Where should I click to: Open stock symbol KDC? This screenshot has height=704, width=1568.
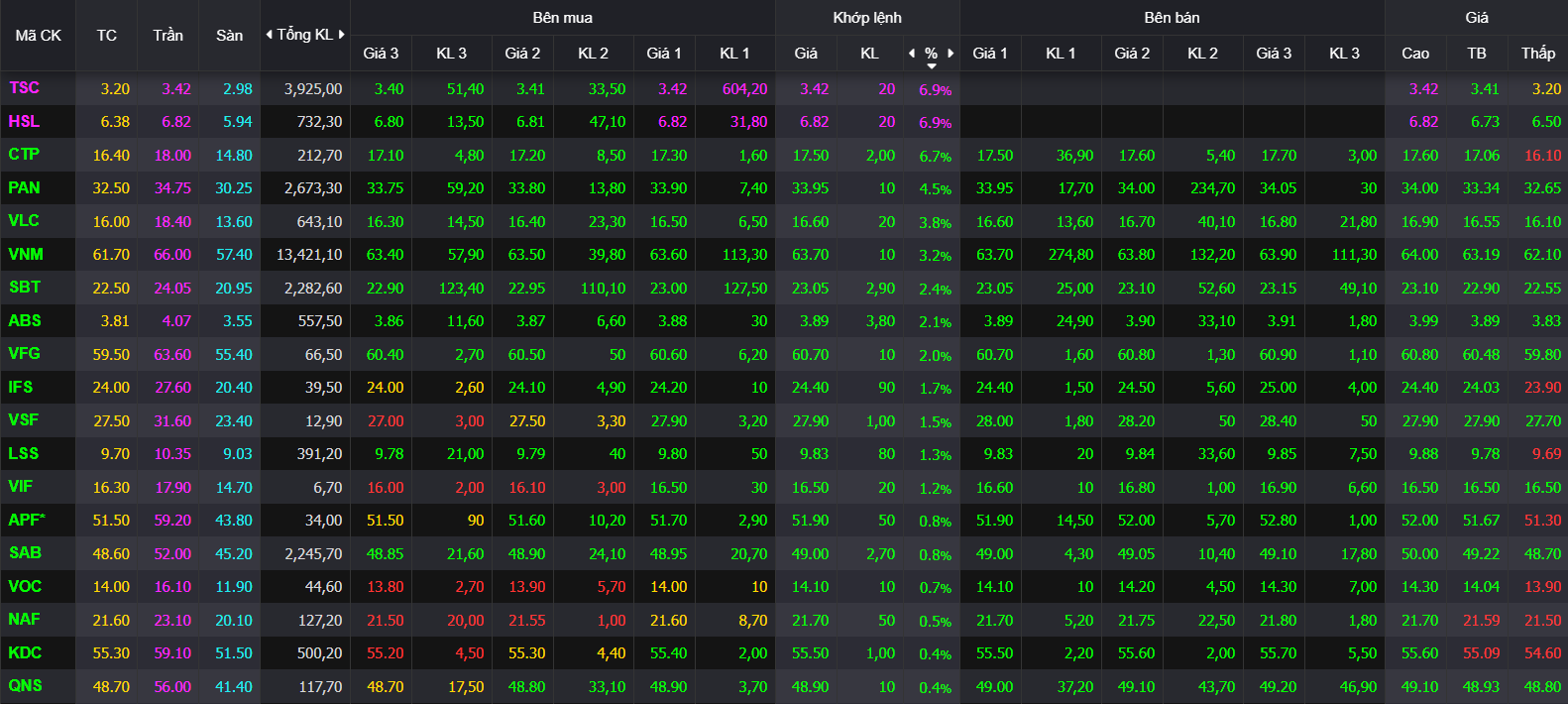[x=25, y=652]
